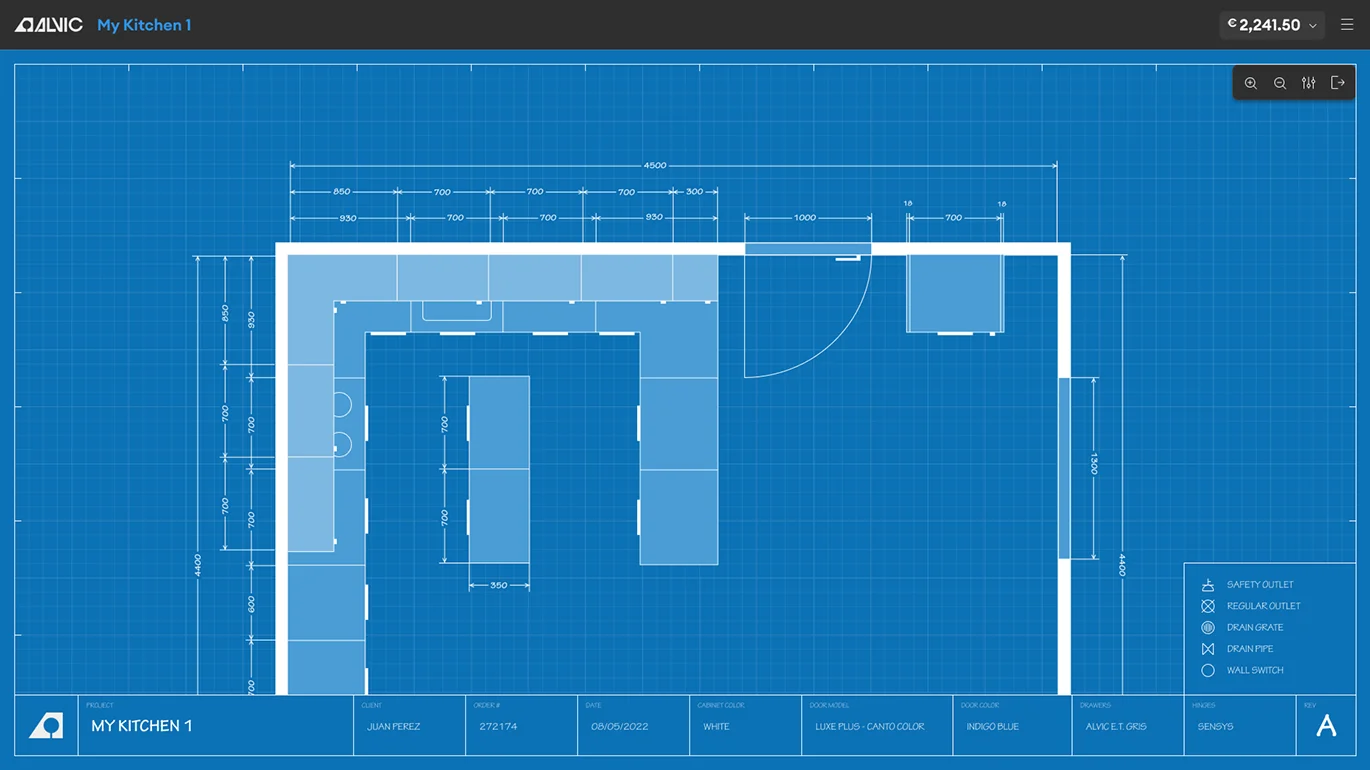Click the safety outlet legend symbol
Screen dimensions: 1370x770
coord(1207,585)
